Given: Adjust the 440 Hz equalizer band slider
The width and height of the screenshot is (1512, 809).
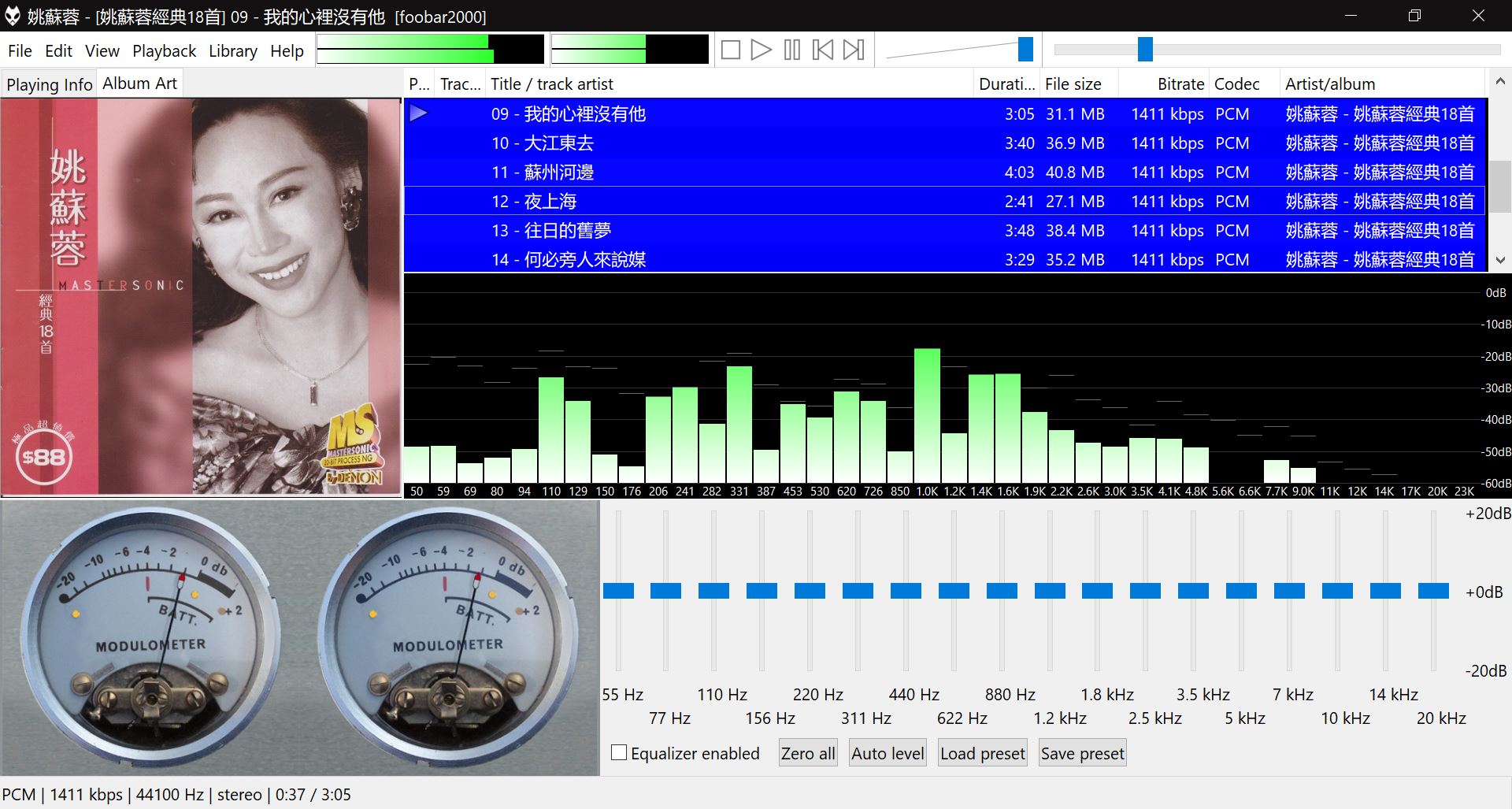Looking at the screenshot, I should point(906,591).
